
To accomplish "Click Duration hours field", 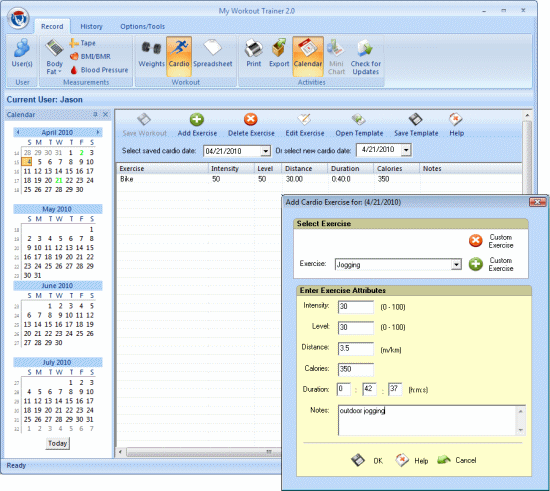I will click(344, 389).
